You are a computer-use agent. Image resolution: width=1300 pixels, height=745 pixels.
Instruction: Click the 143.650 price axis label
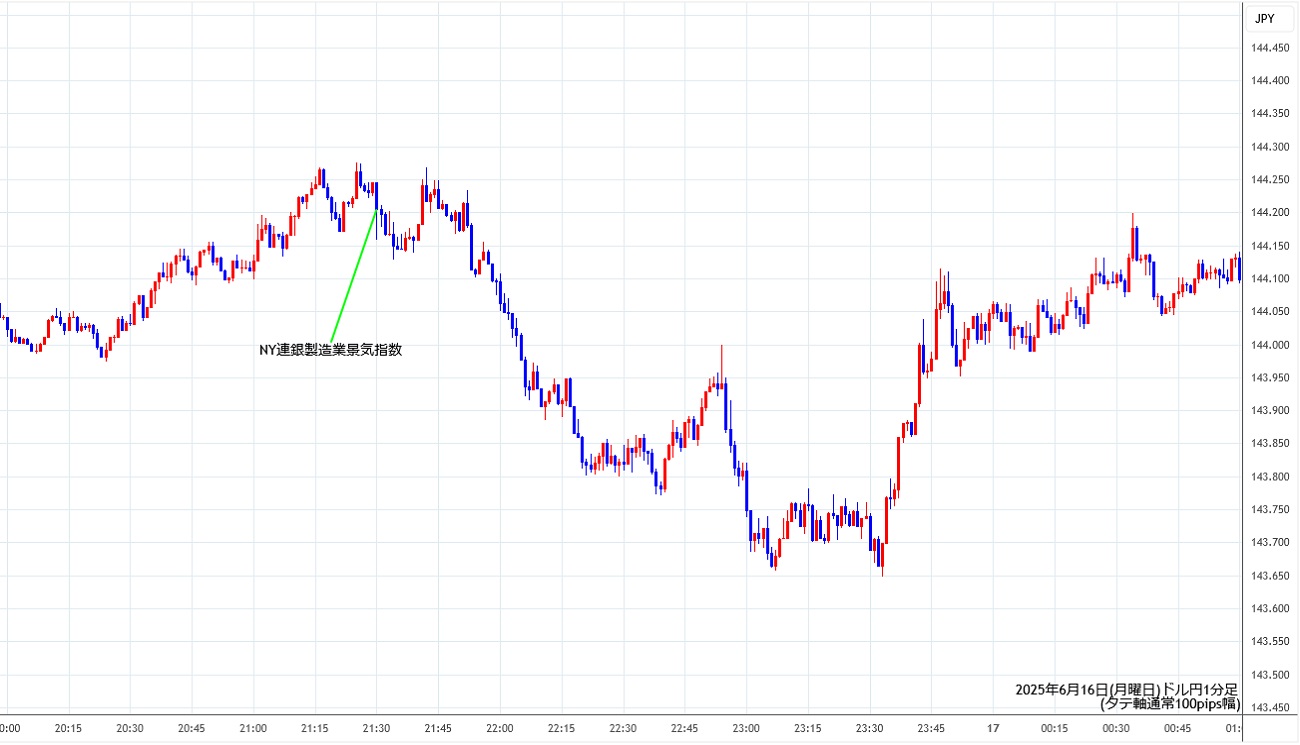pos(1270,576)
